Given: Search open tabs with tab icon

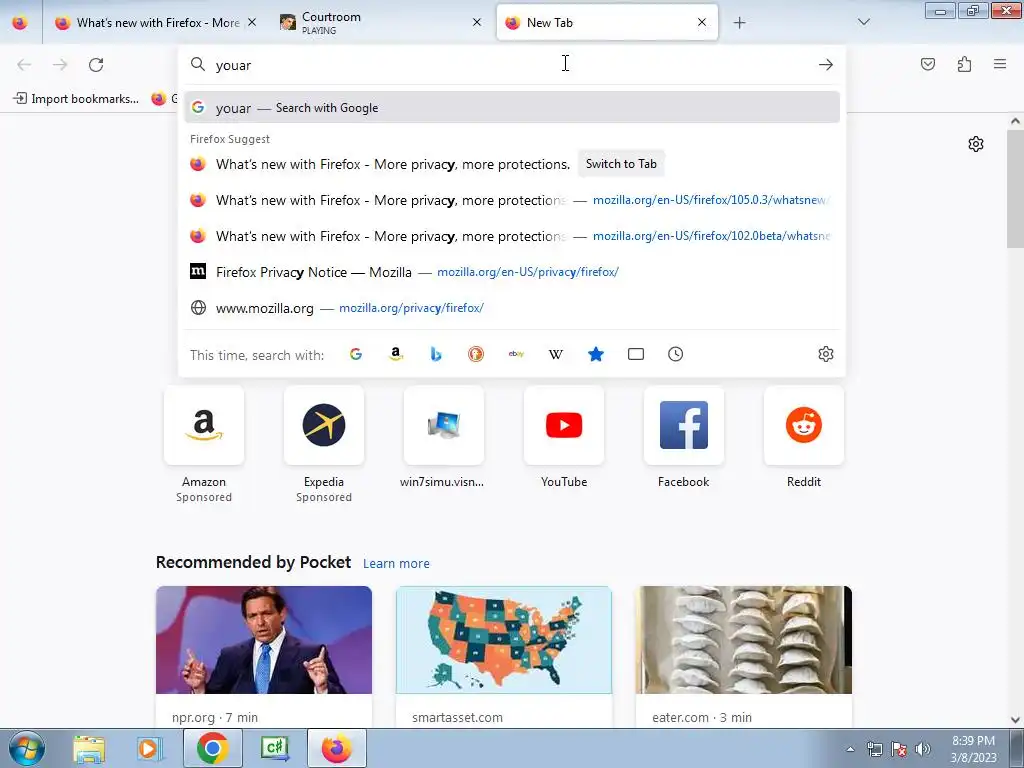Looking at the screenshot, I should click(635, 354).
